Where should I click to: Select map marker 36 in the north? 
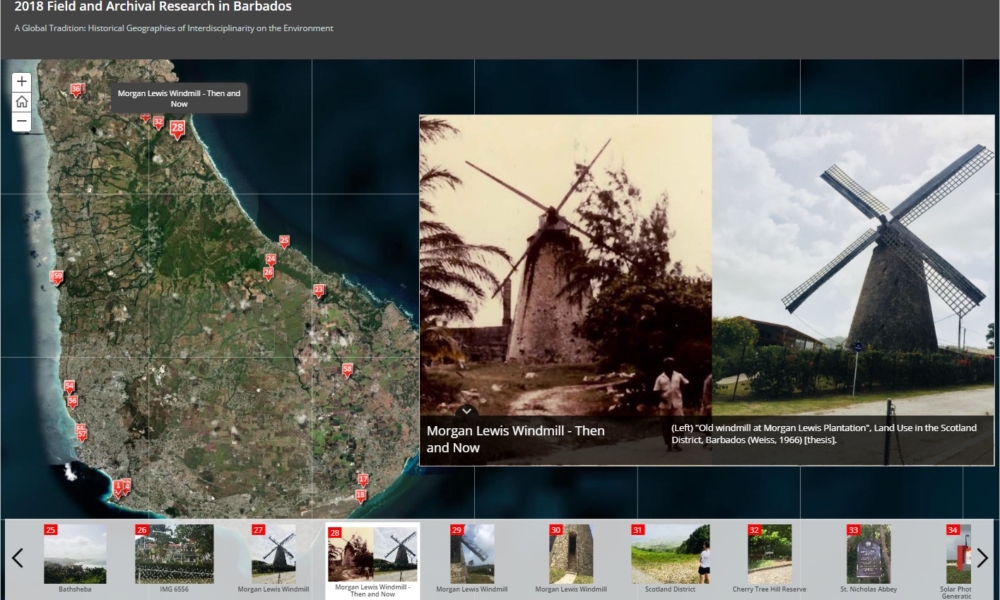(76, 89)
